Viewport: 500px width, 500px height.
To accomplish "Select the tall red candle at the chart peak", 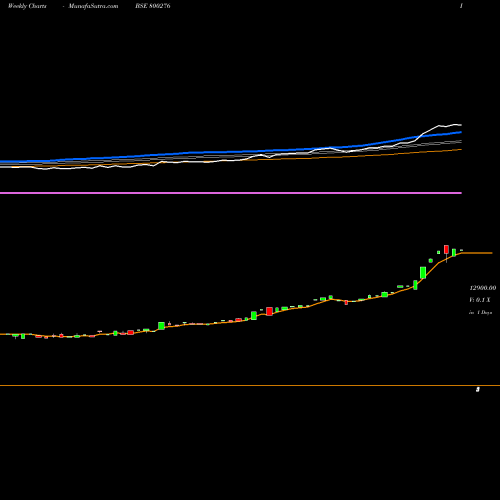I will click(446, 250).
